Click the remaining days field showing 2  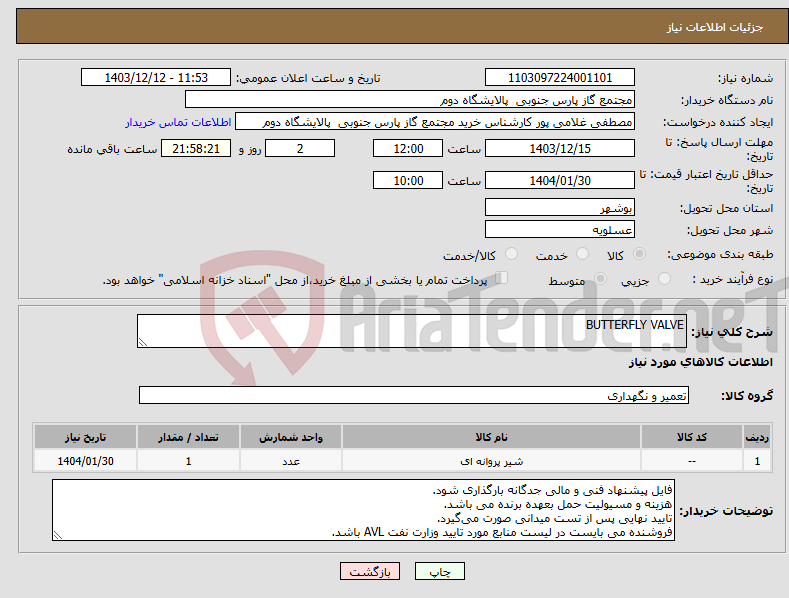[300, 148]
